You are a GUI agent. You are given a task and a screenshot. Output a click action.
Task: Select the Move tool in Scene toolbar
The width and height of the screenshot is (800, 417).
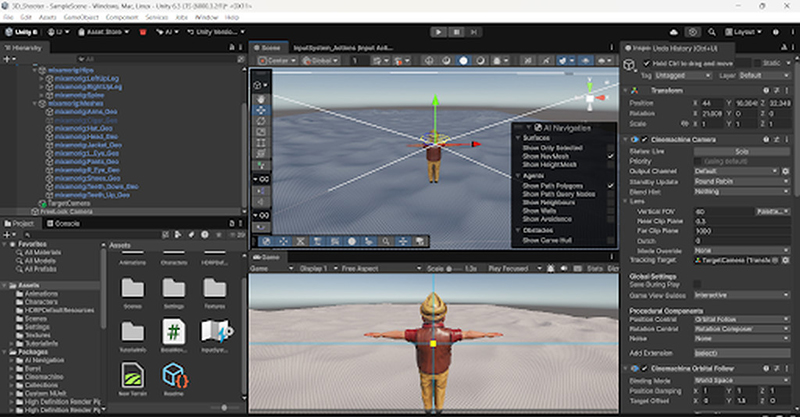[x=261, y=110]
